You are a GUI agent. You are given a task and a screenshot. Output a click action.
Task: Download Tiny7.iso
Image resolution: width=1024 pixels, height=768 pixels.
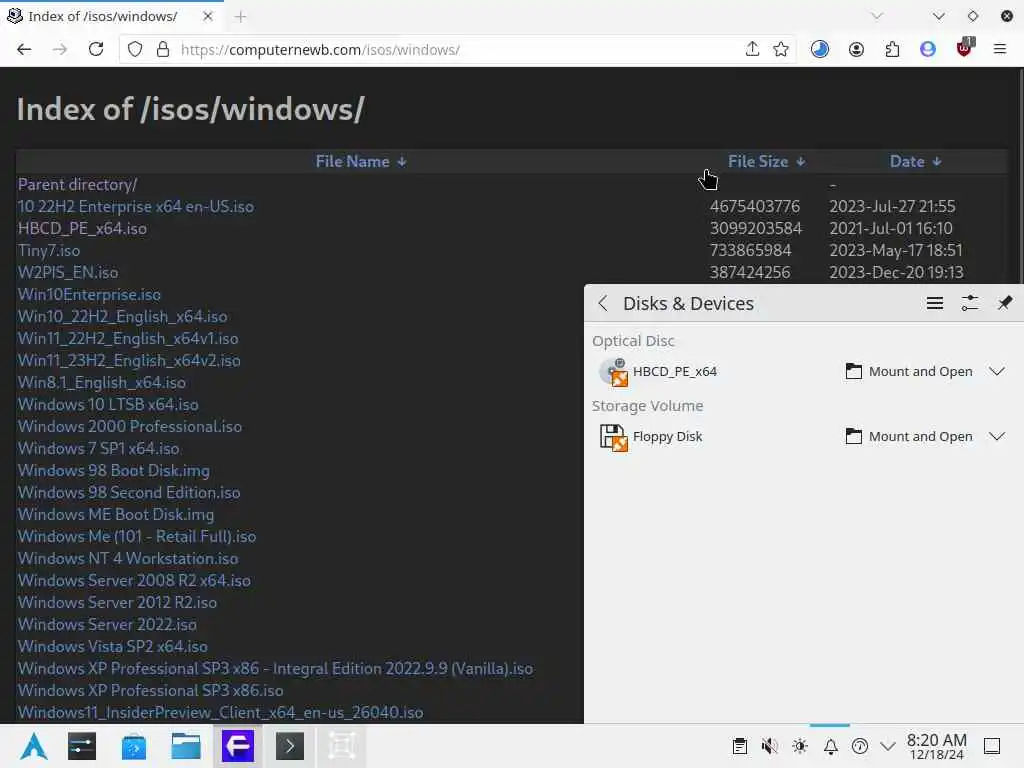pyautogui.click(x=49, y=251)
